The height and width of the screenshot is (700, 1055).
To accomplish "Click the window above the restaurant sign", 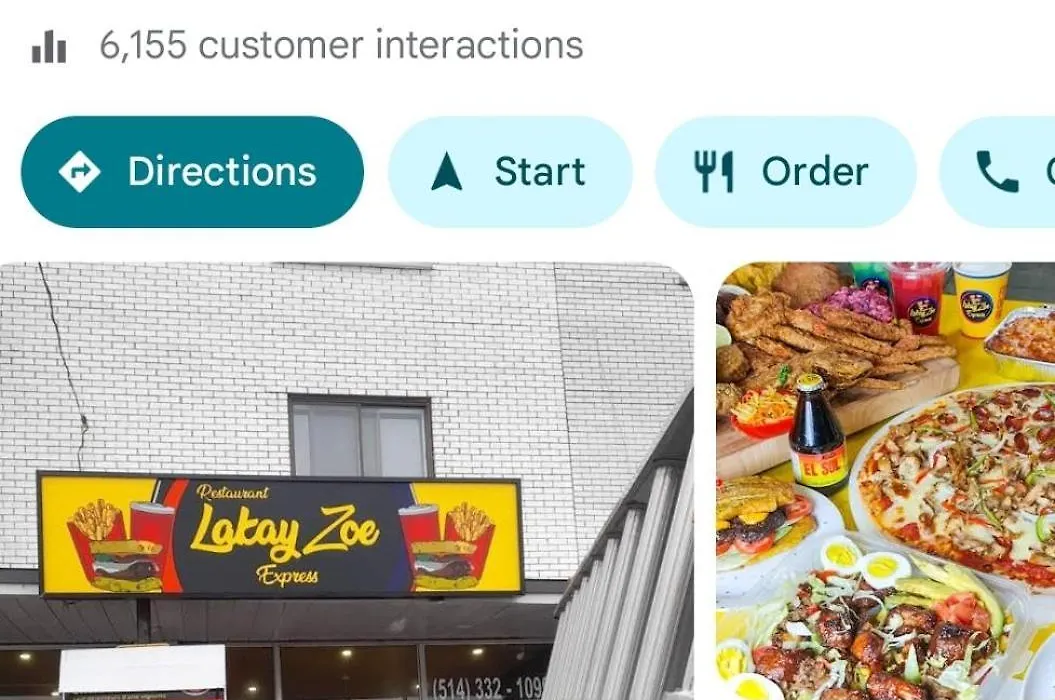I will [x=361, y=435].
